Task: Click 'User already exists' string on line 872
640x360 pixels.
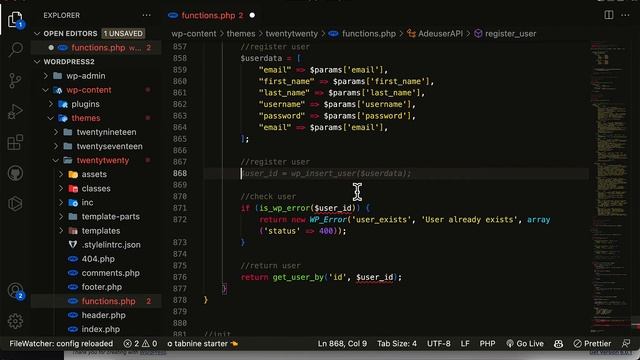Action: pos(471,220)
